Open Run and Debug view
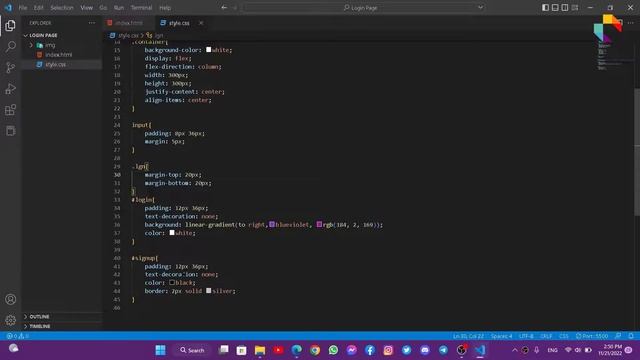 click(11, 89)
